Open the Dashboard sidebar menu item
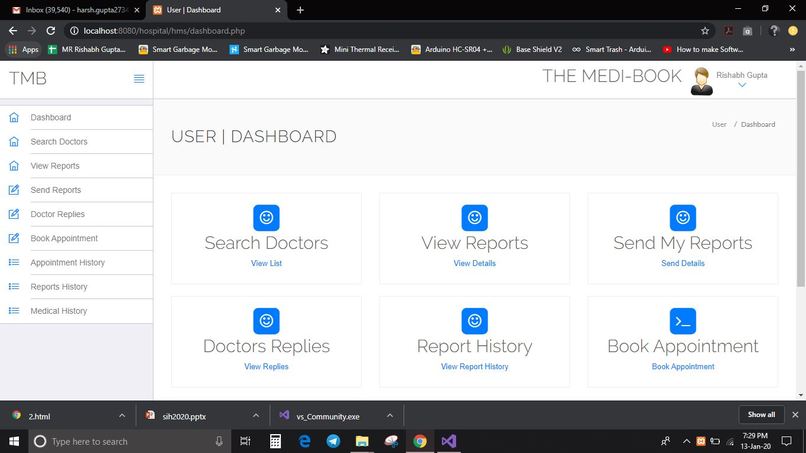806x453 pixels. coord(77,117)
